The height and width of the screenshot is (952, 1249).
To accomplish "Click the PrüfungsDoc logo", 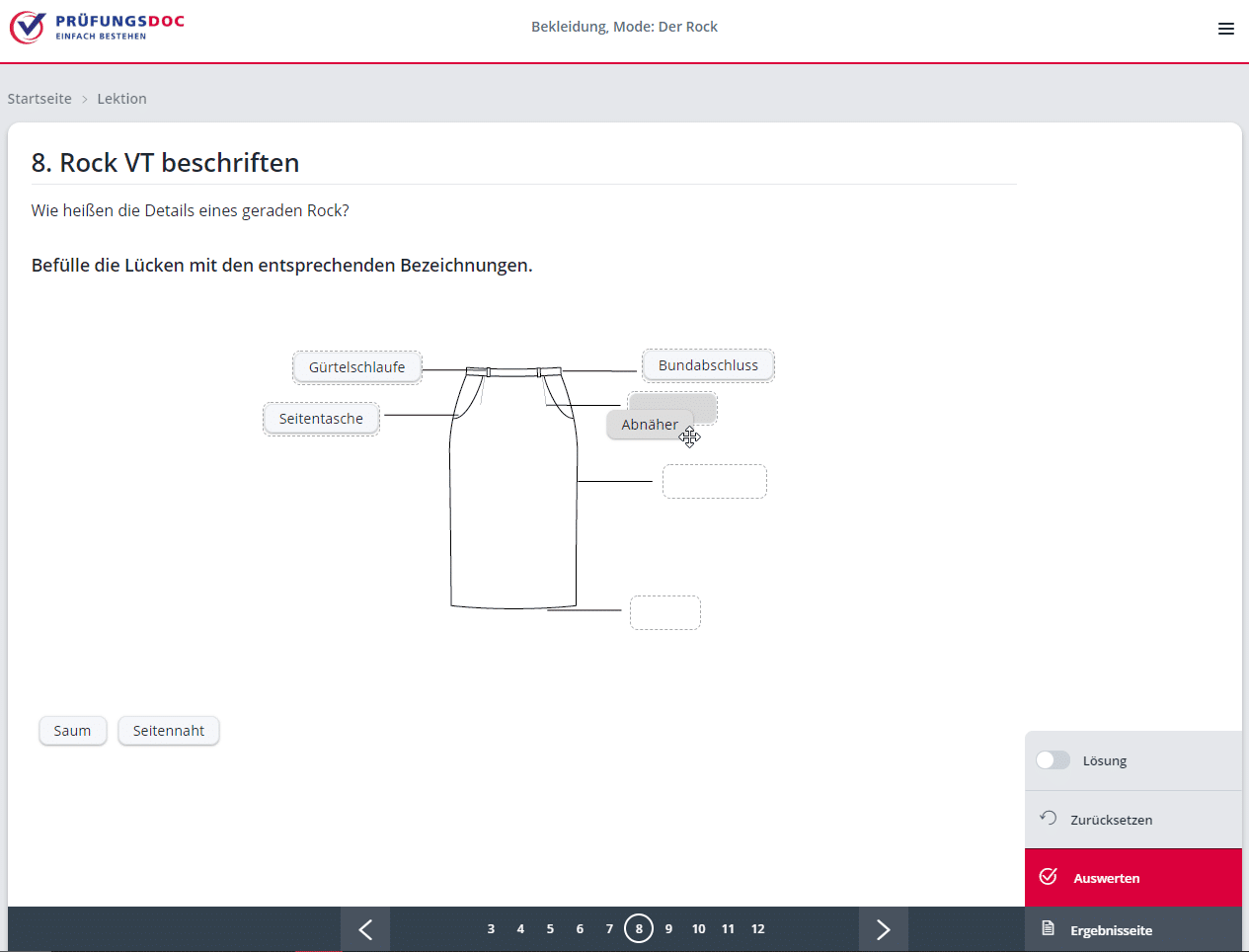I will pos(97,27).
